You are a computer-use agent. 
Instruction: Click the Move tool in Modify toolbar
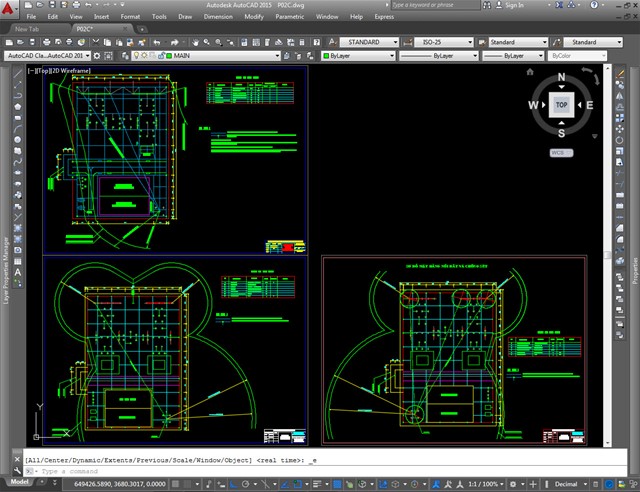[620, 129]
